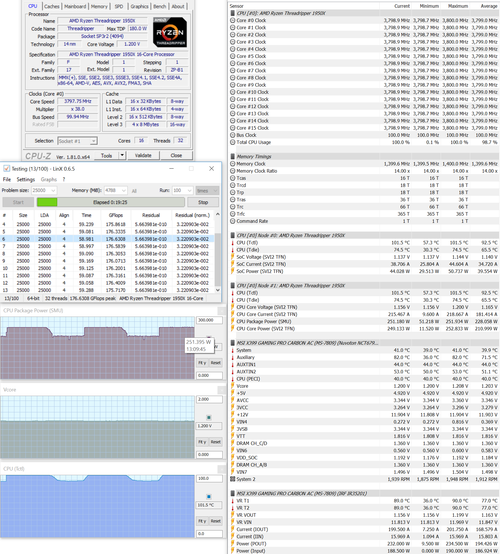Click the thermometer icon beside System temperature row
Screen dimensions: 500x554
233,350
